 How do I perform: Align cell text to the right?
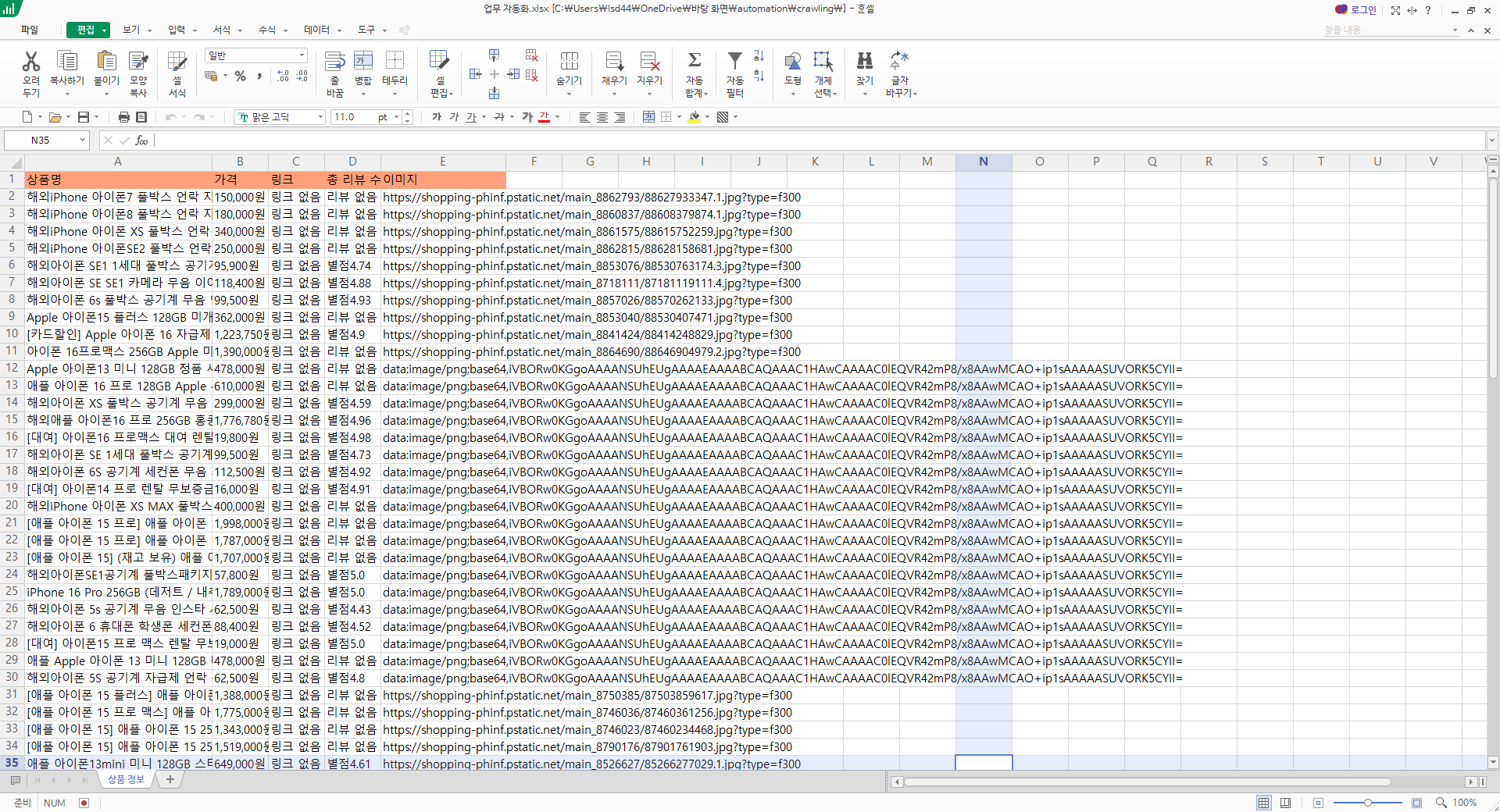[620, 117]
